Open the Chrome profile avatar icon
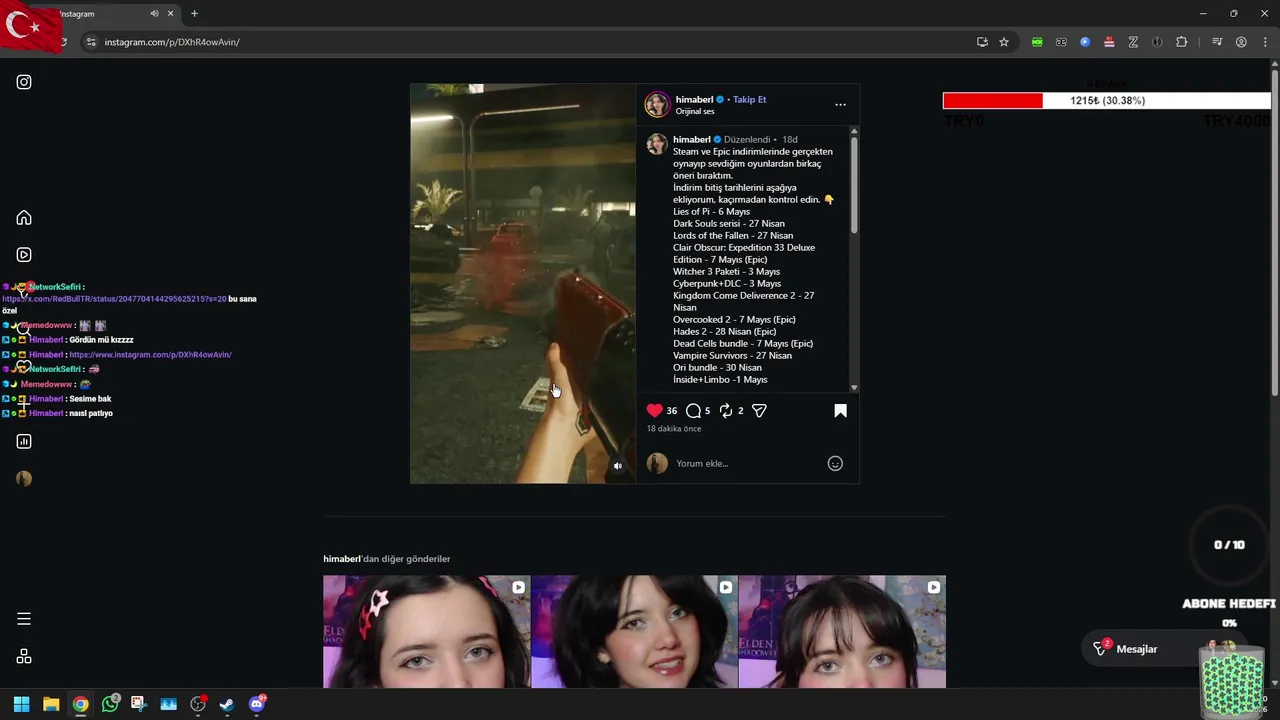The image size is (1280, 720). click(1241, 42)
